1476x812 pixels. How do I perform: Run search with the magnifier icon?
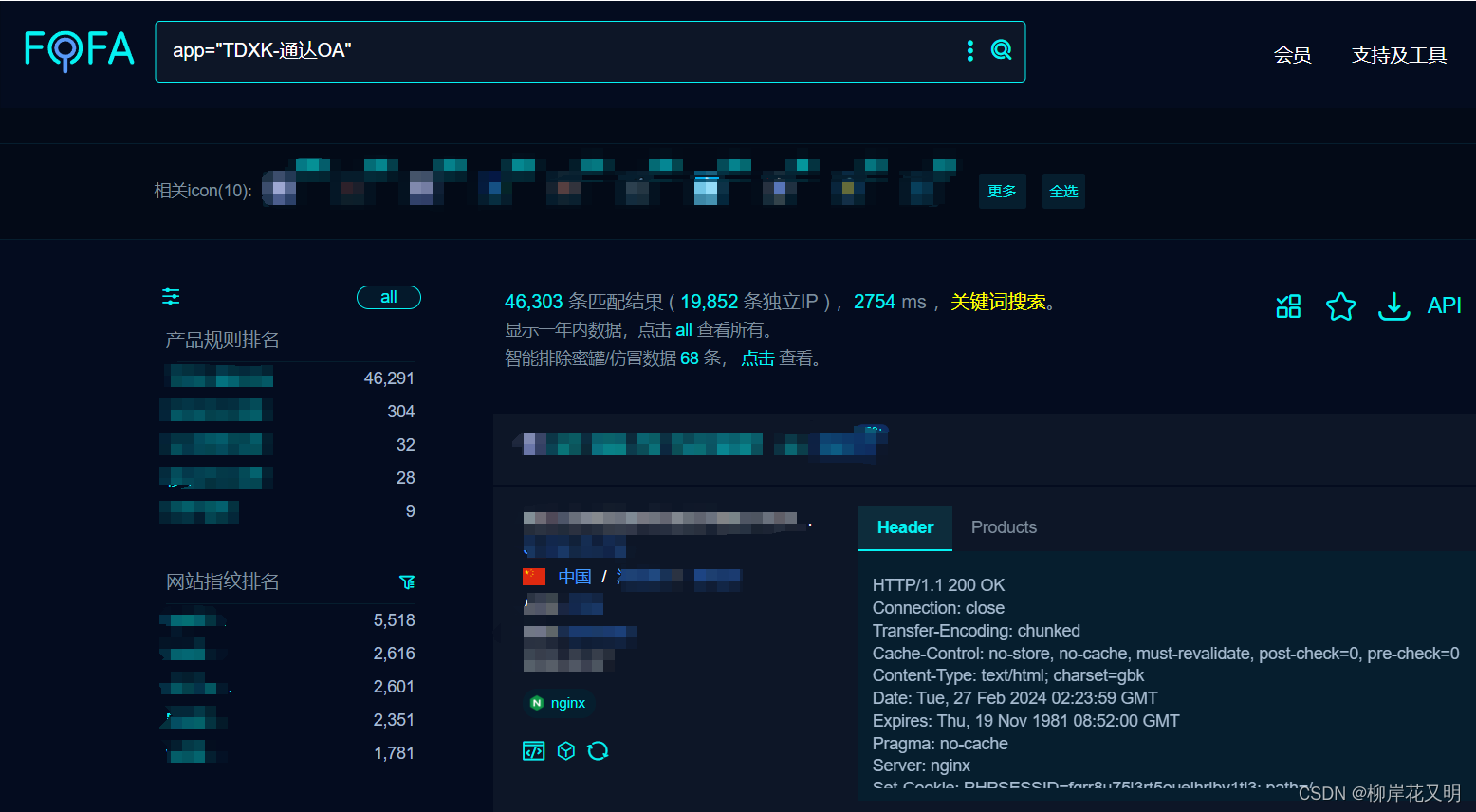(x=1001, y=50)
